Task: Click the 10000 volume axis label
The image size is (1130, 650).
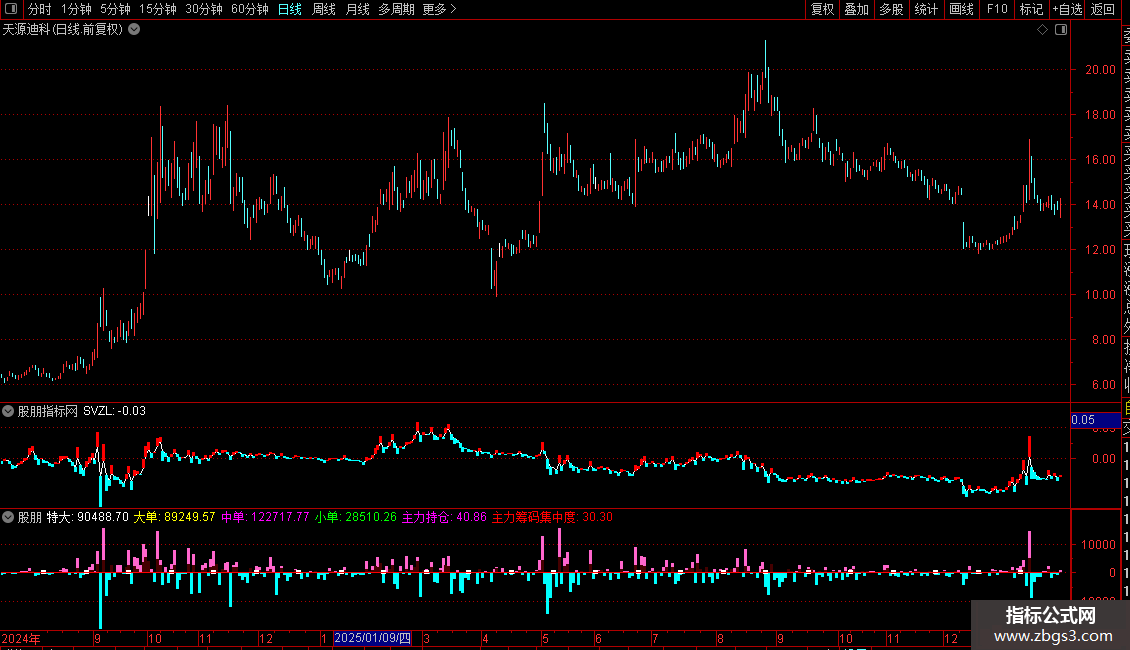Action: tap(1098, 546)
